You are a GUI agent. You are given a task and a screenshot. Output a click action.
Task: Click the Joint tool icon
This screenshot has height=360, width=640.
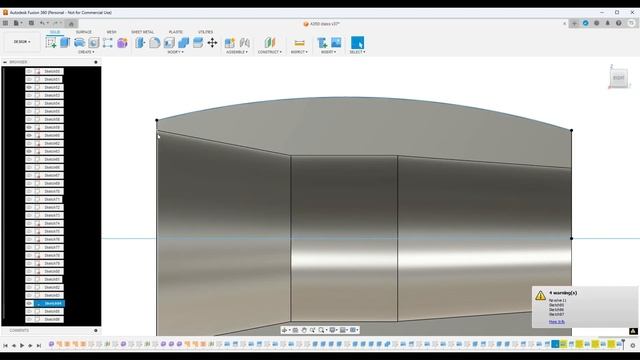(x=244, y=42)
